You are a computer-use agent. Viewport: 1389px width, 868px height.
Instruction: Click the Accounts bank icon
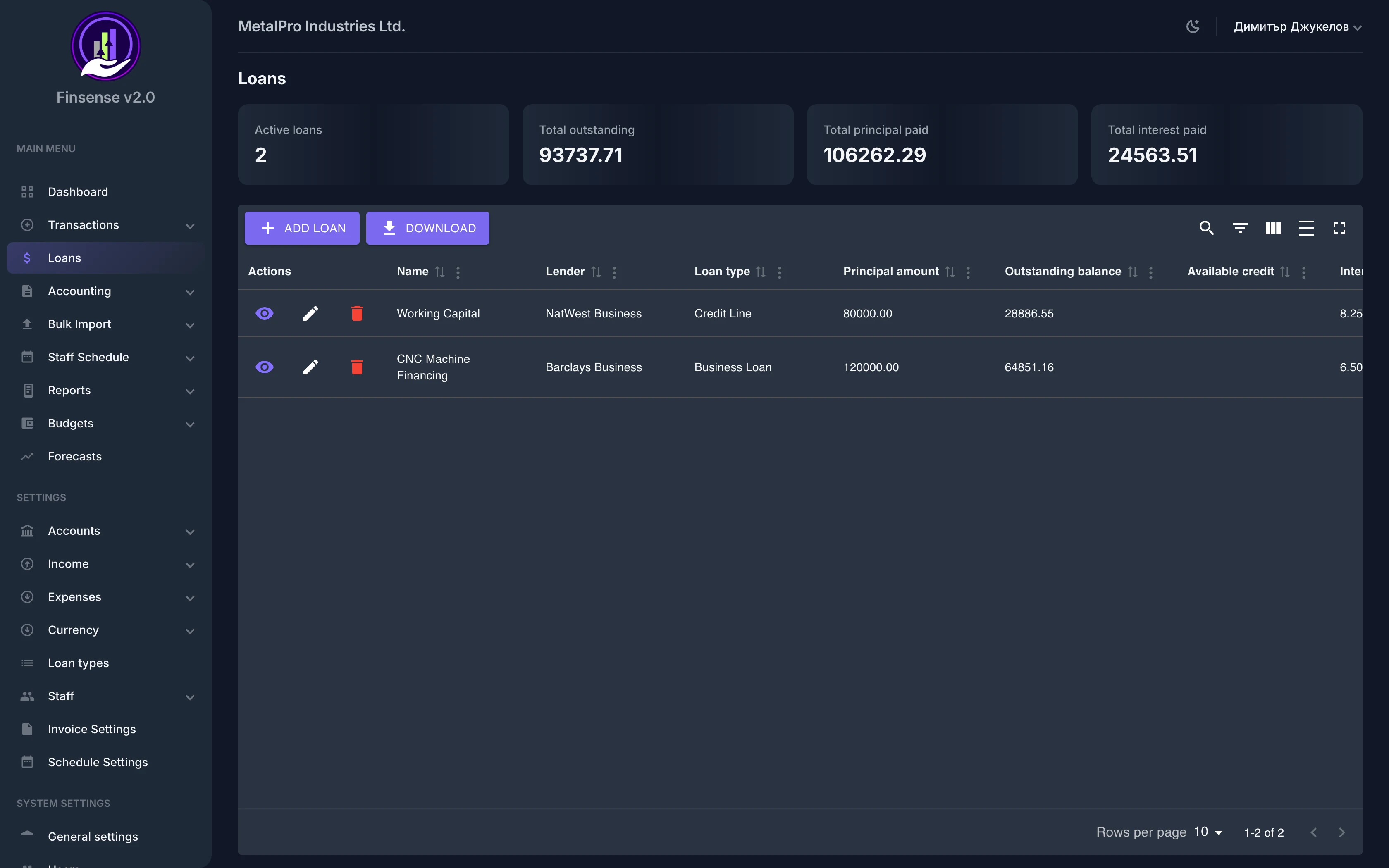(27, 530)
